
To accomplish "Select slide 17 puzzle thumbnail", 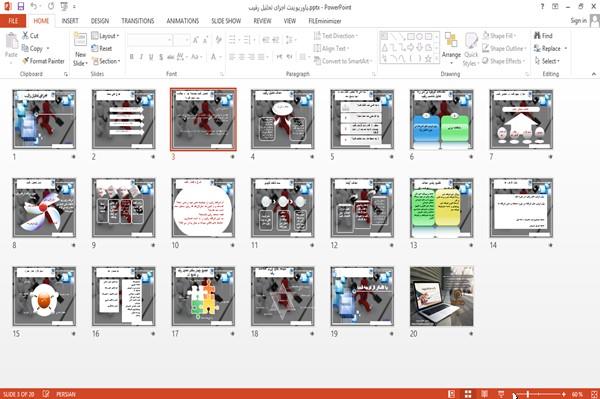I will [203, 296].
